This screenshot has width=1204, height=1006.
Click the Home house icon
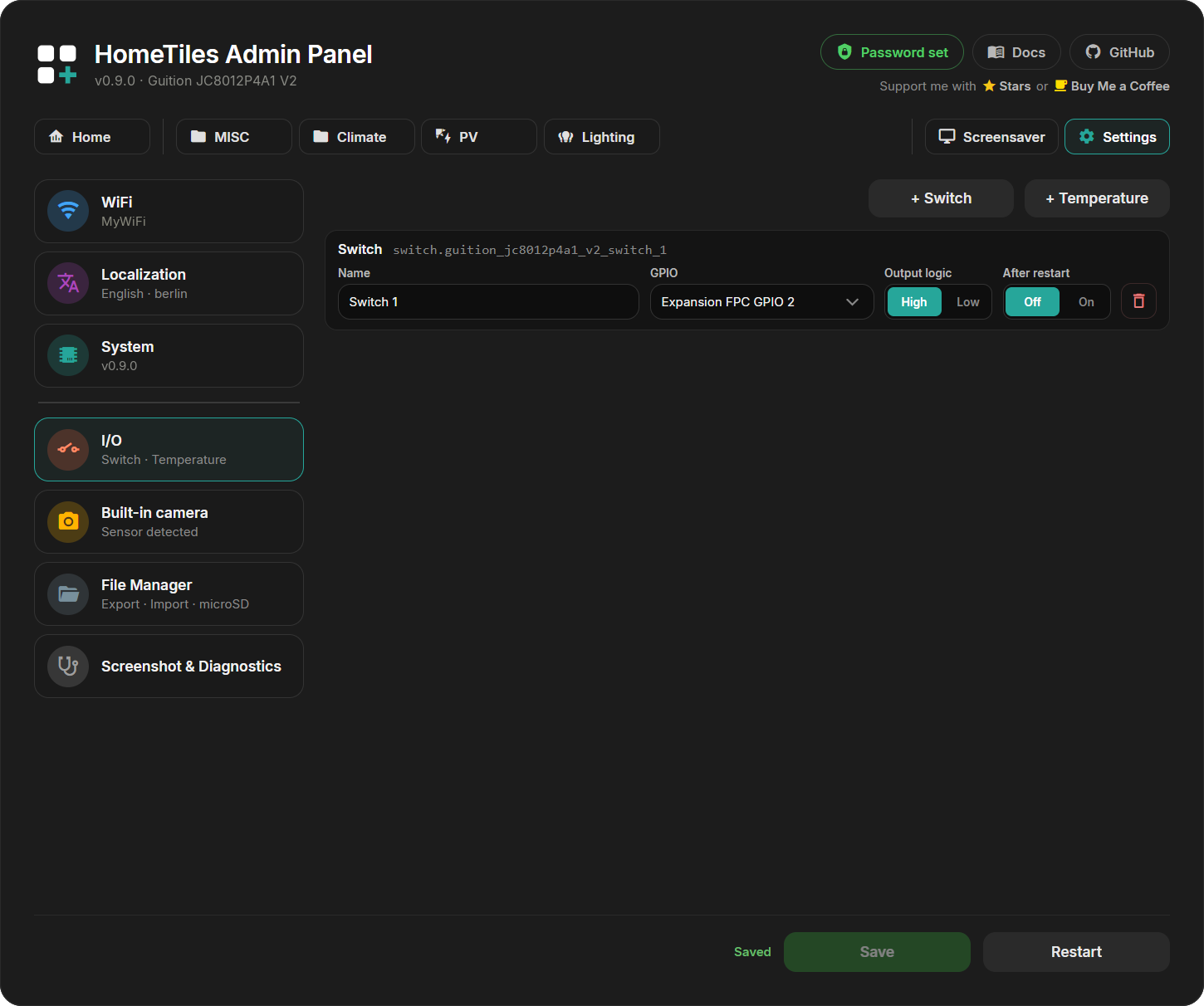pyautogui.click(x=56, y=136)
